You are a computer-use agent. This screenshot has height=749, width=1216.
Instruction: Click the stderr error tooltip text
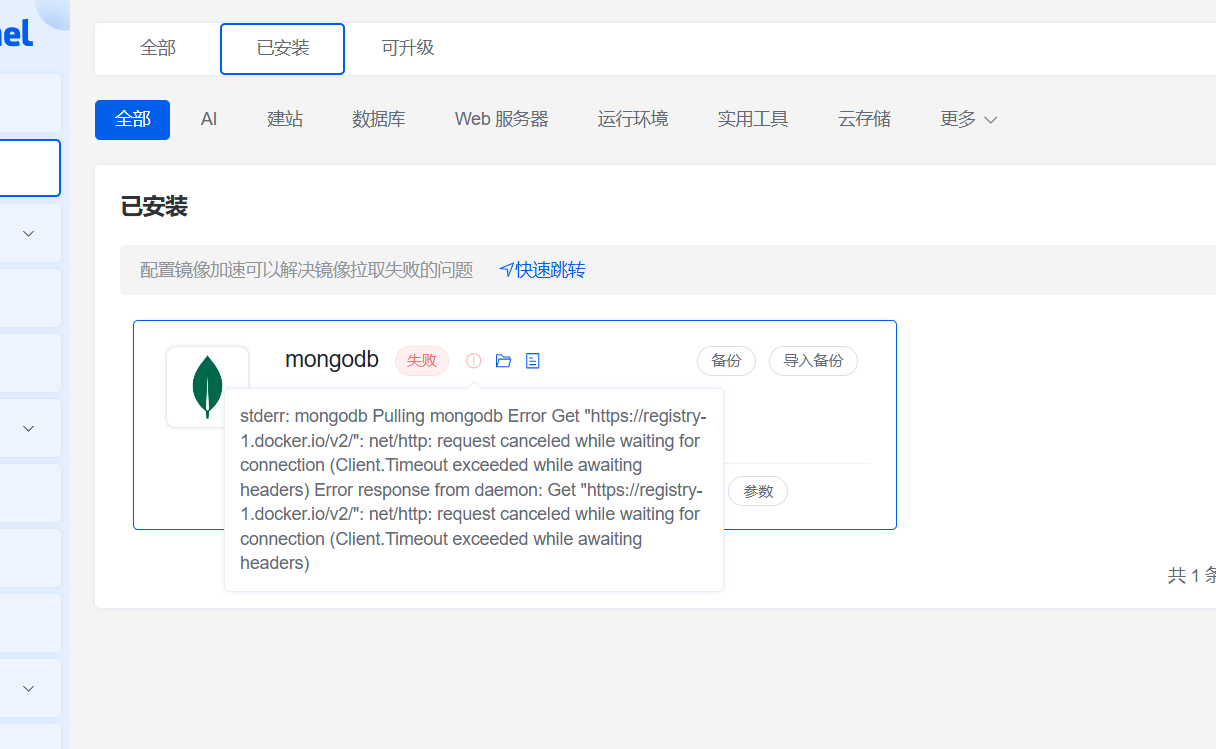(473, 490)
